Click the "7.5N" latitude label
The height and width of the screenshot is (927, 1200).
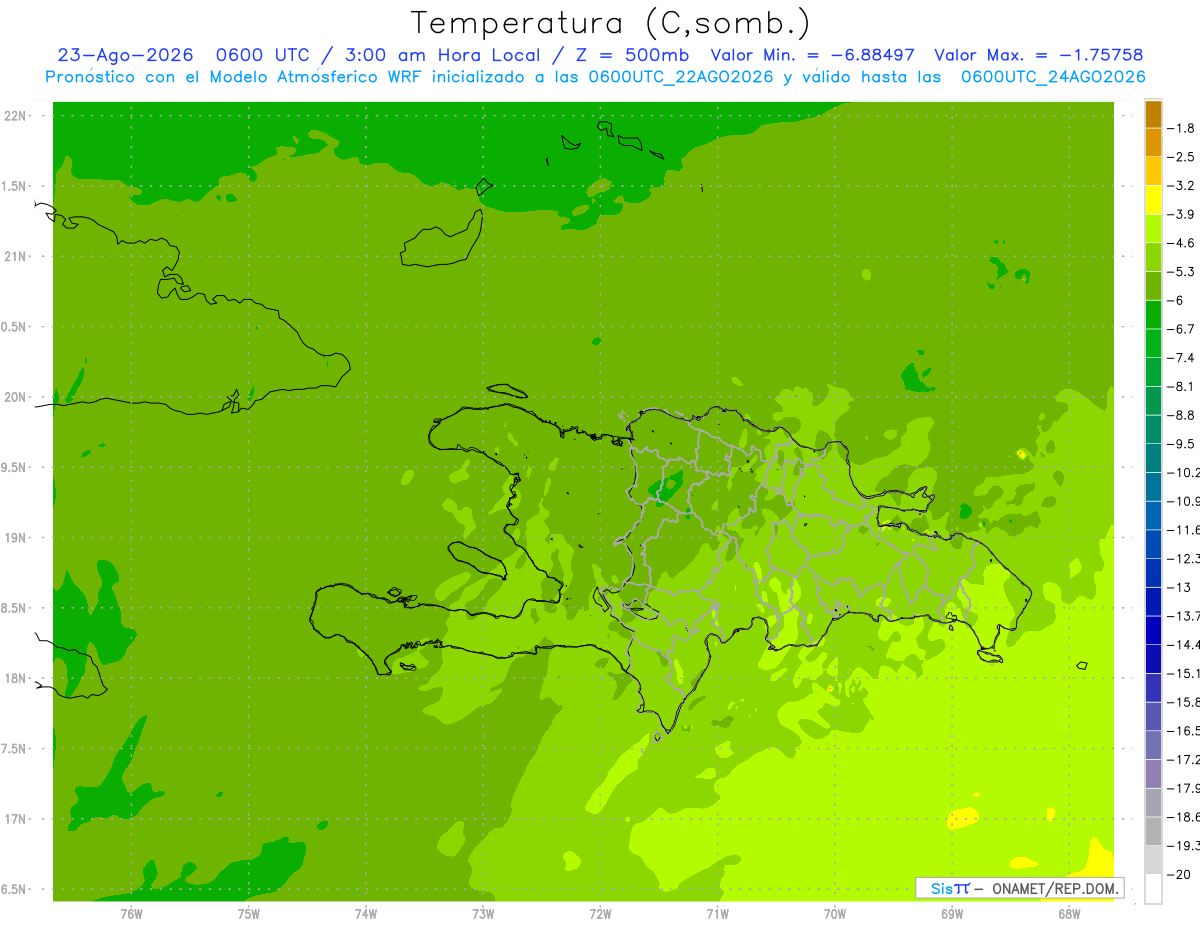point(15,748)
